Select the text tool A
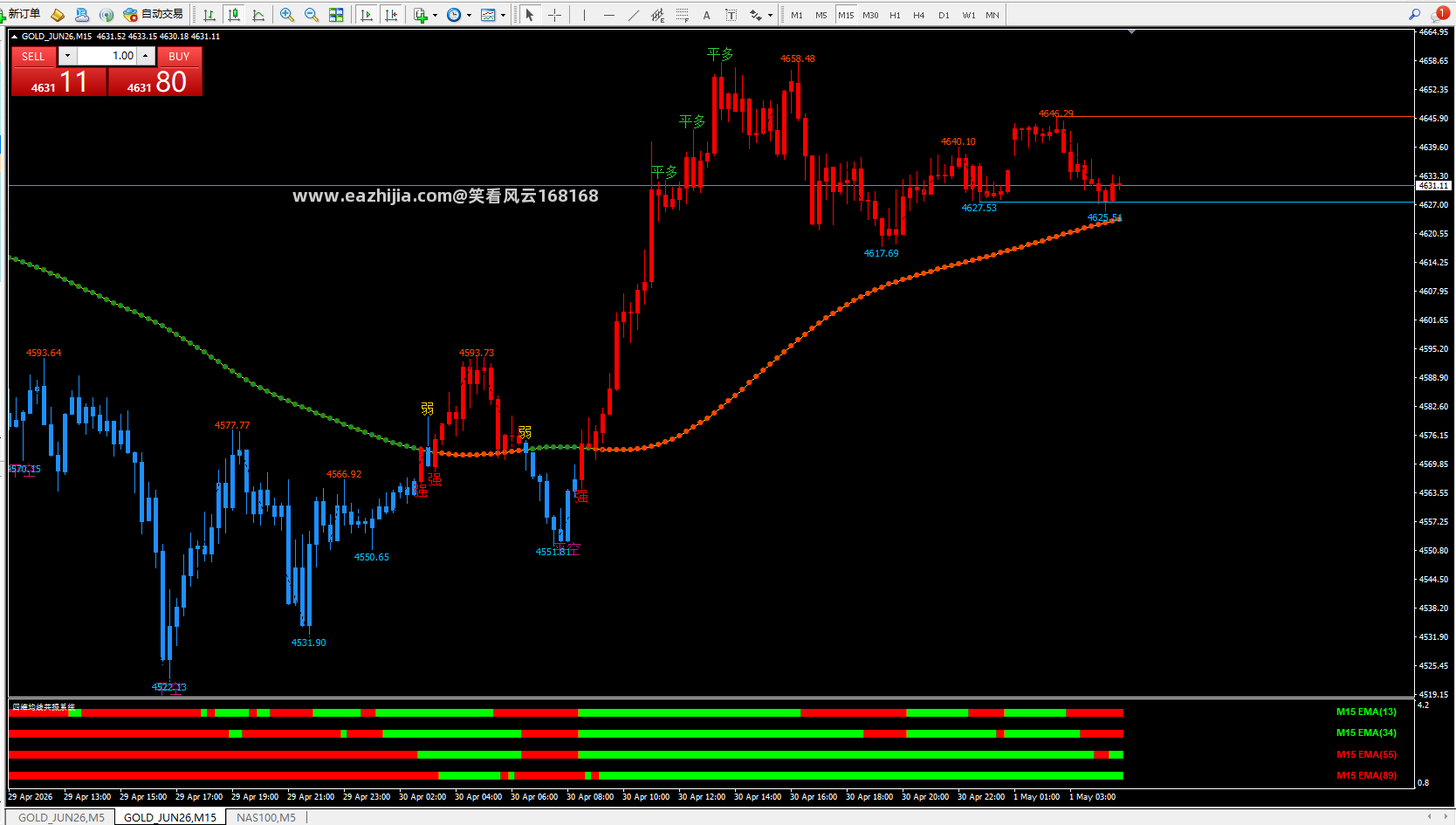This screenshot has height=825, width=1456. click(x=706, y=15)
